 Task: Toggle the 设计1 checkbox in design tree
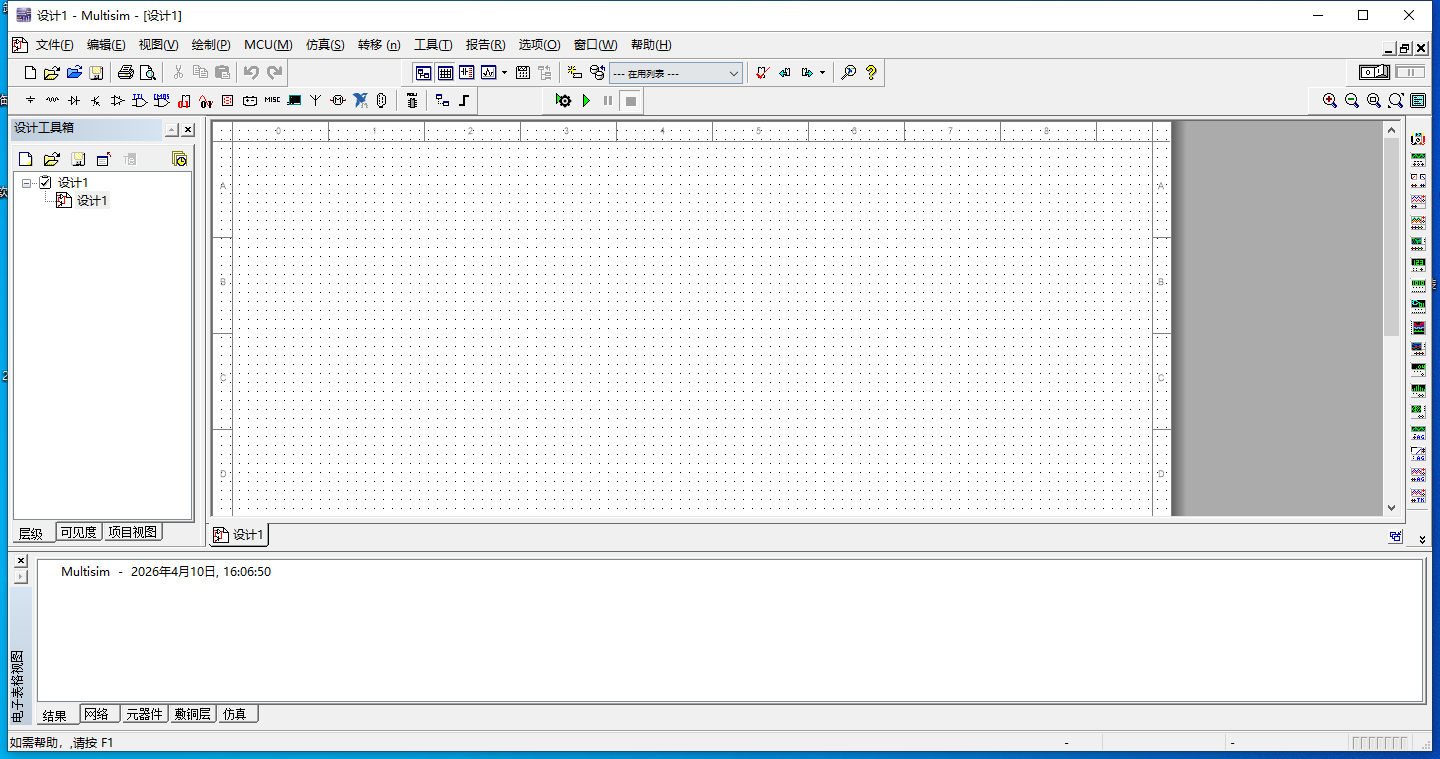tap(45, 182)
